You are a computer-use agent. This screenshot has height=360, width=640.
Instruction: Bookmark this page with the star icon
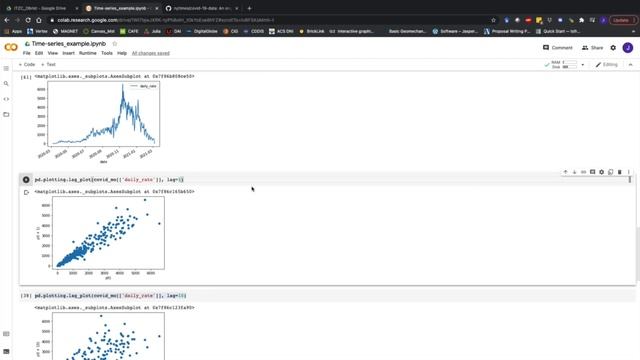(x=493, y=20)
